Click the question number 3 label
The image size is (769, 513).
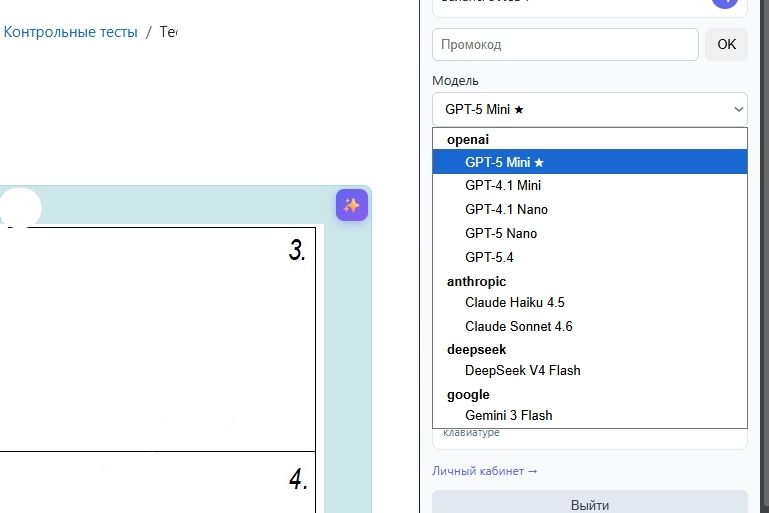pyautogui.click(x=297, y=250)
